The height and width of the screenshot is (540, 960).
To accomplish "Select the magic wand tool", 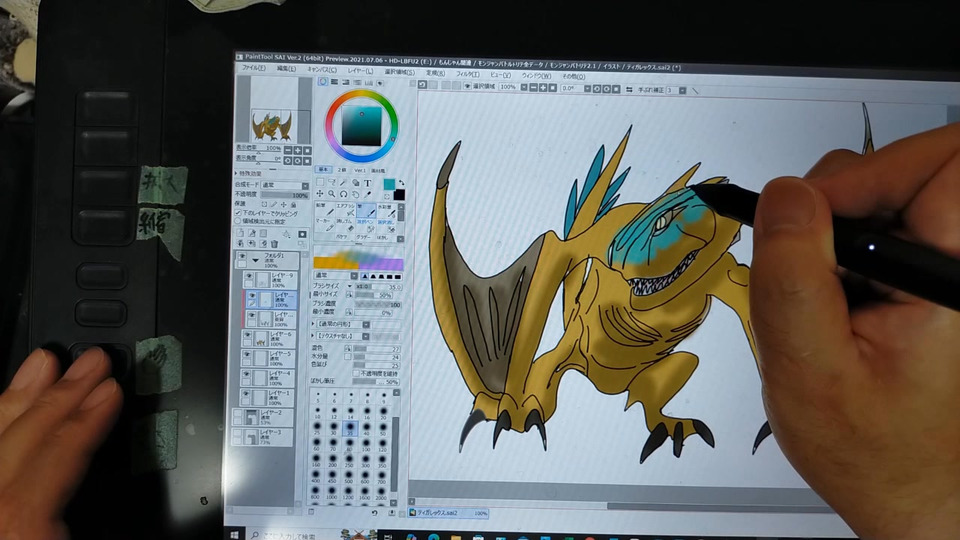I will point(343,182).
